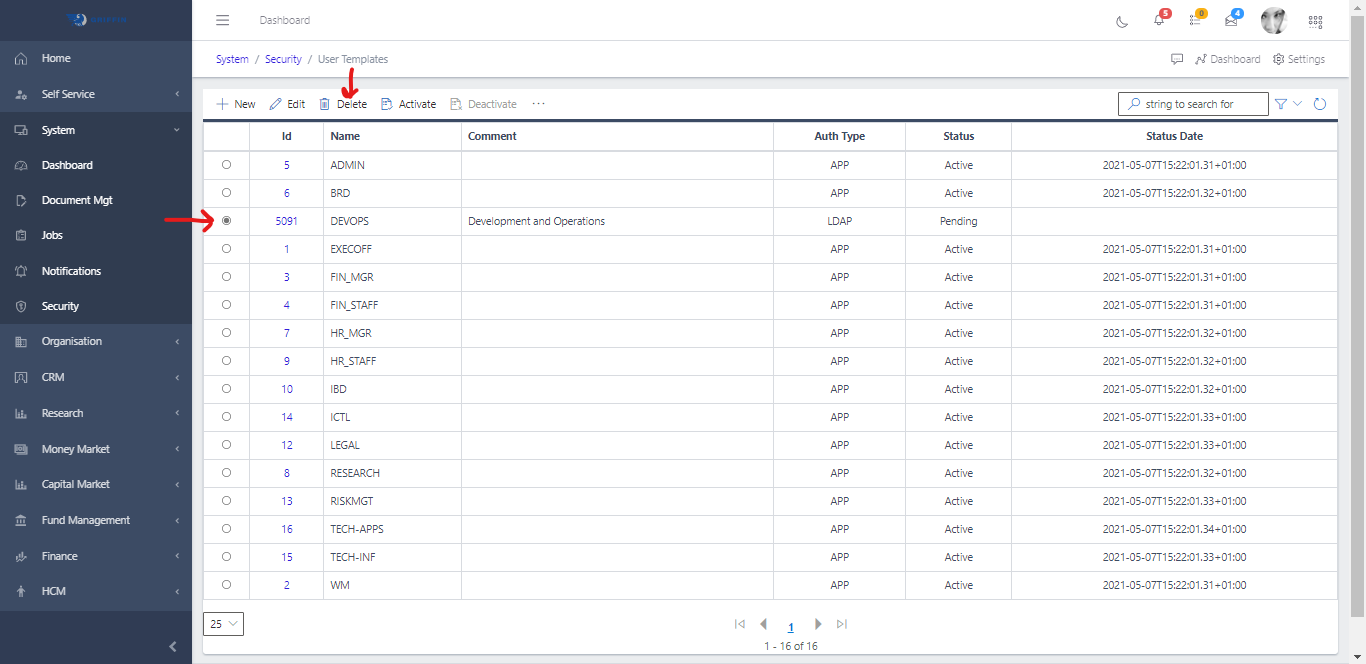The image size is (1366, 664).
Task: Toggle dark mode moon icon
Action: 1121,21
